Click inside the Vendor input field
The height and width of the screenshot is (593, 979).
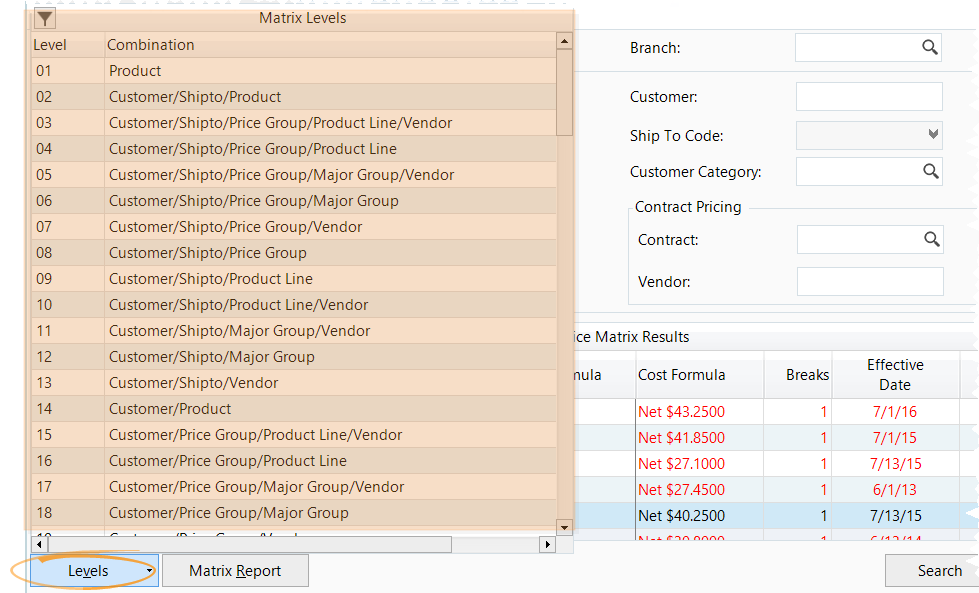[868, 281]
